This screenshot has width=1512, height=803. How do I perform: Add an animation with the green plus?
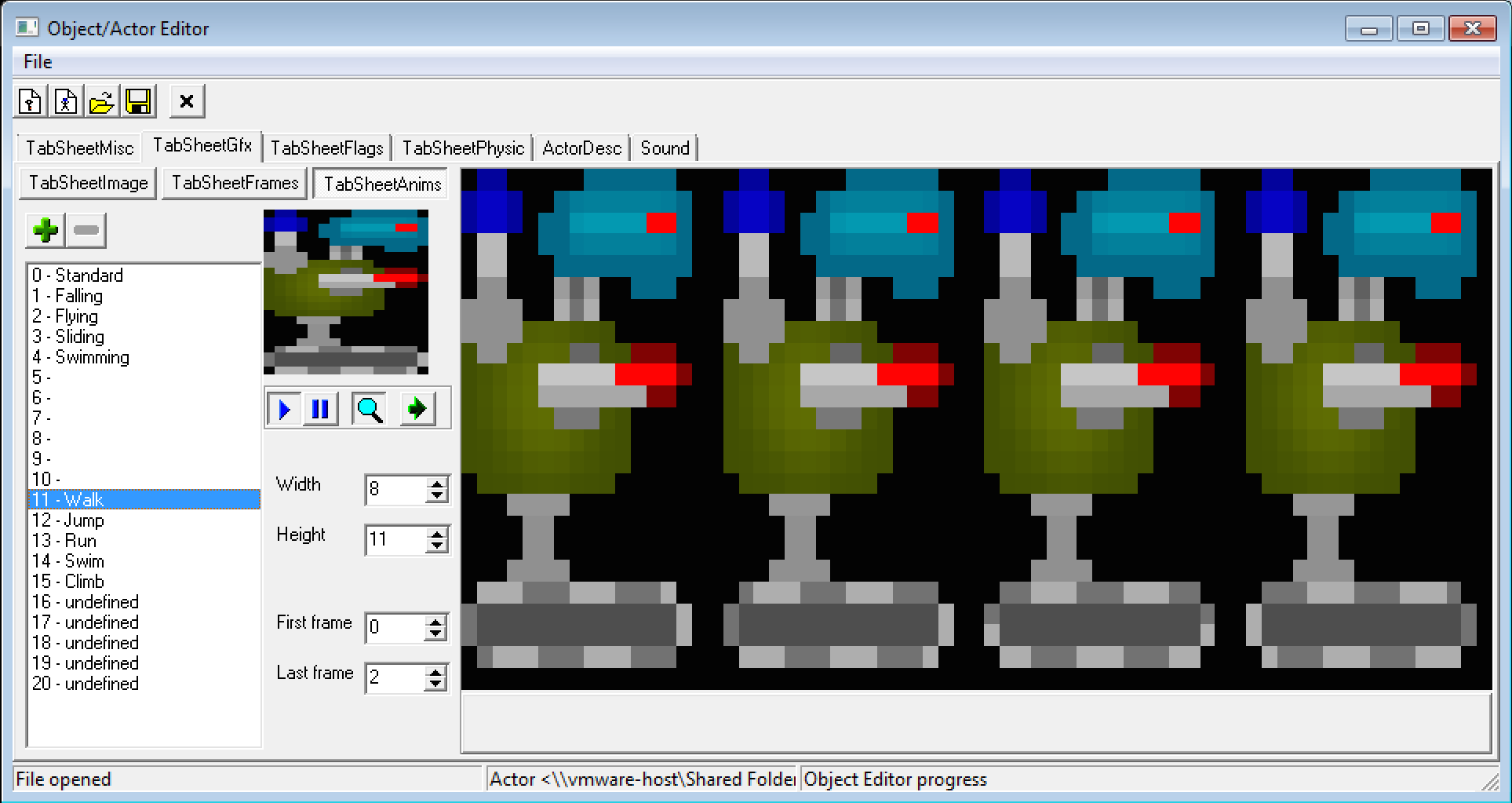[x=46, y=231]
